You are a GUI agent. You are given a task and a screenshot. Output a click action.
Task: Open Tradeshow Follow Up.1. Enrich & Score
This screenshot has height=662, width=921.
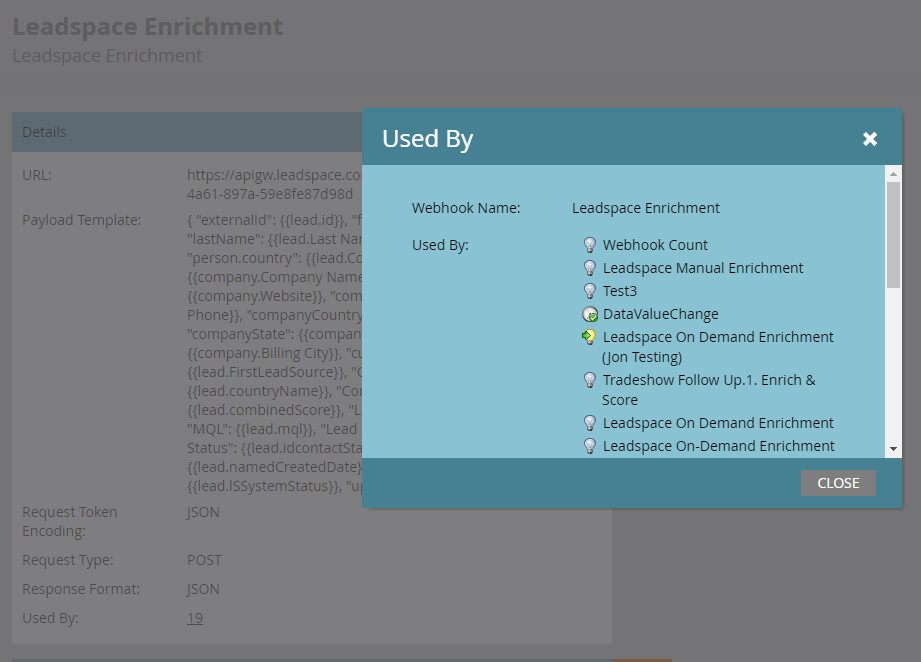709,390
